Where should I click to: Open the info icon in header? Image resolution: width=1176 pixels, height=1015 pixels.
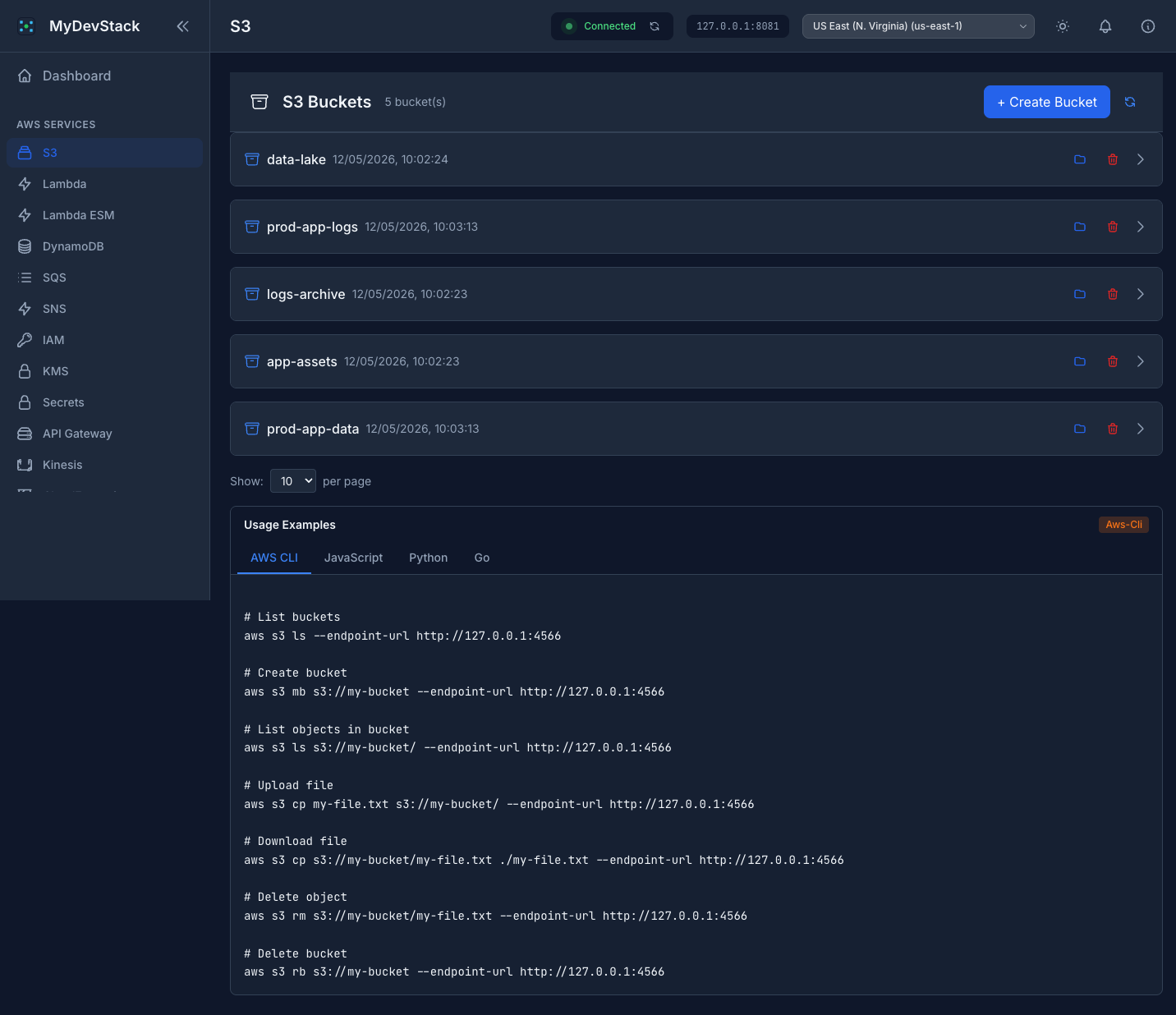click(x=1148, y=26)
